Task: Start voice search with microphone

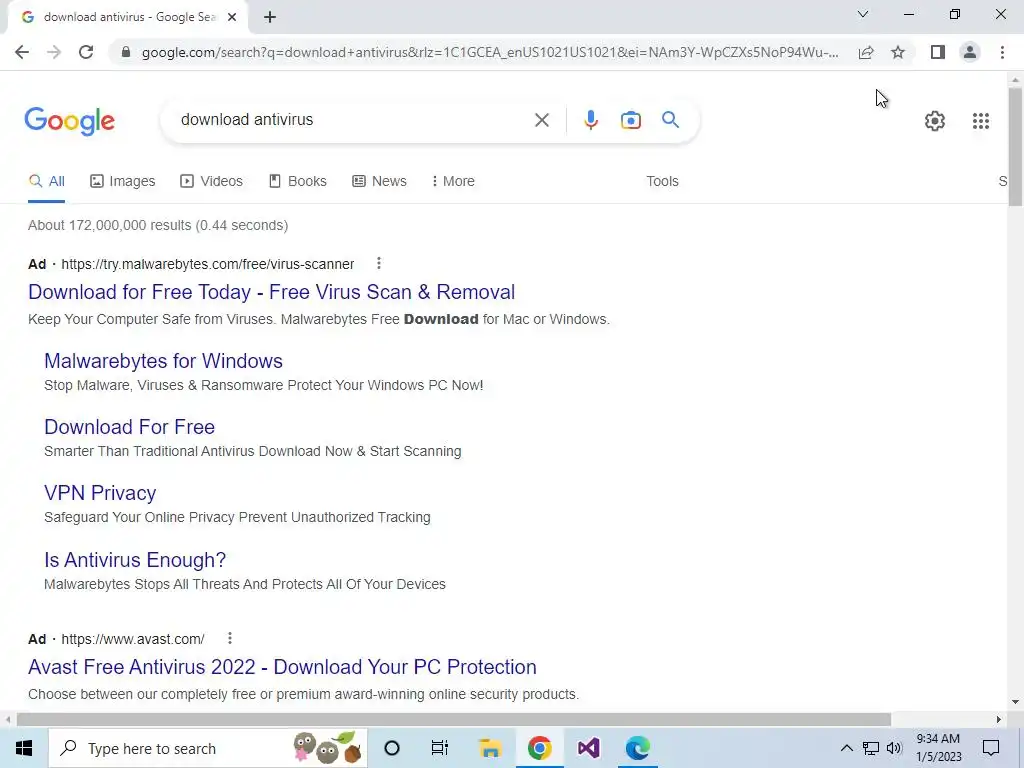Action: tap(590, 120)
